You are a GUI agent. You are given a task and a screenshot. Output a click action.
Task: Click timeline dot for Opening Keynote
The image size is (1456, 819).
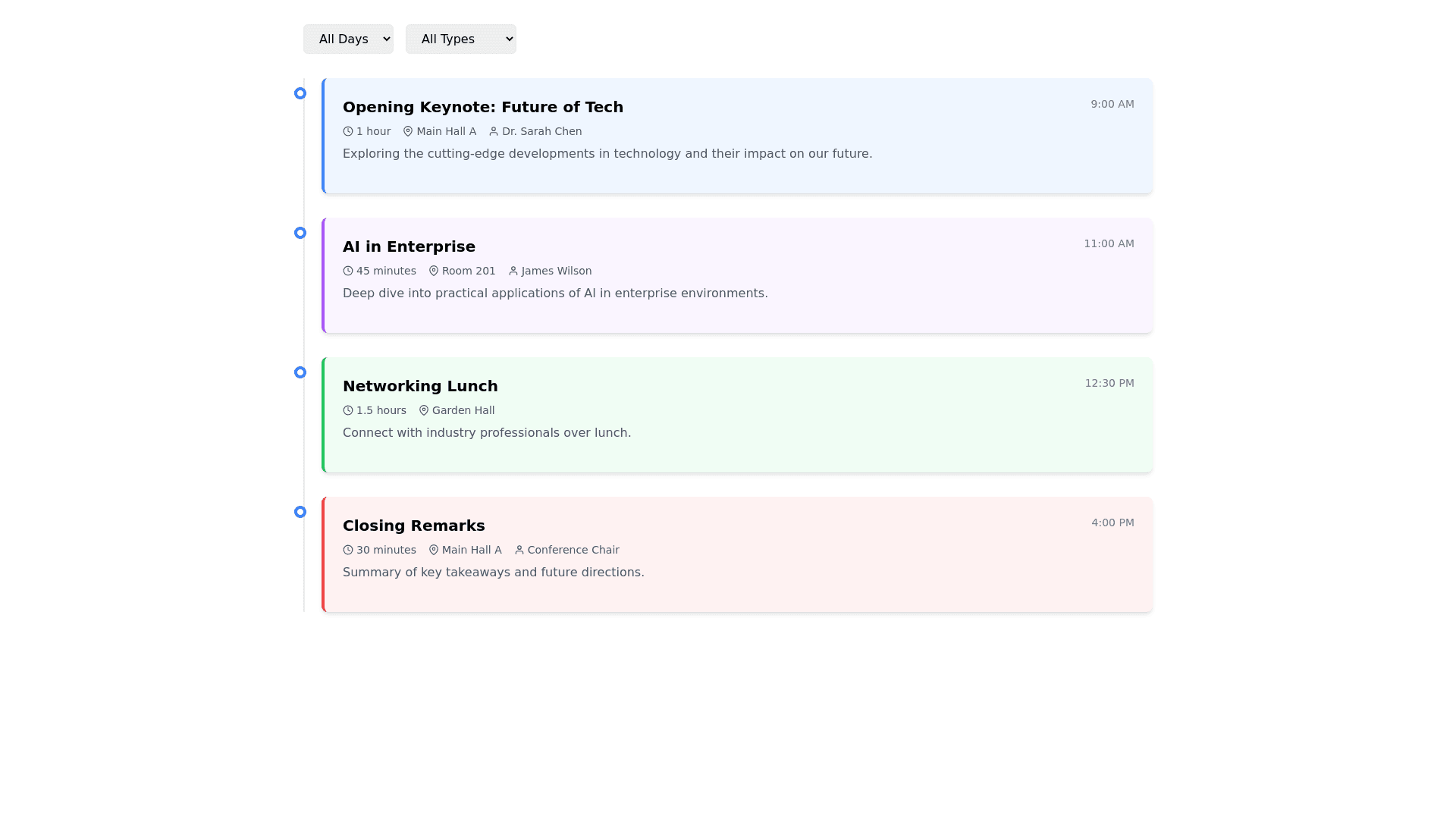coord(300,93)
